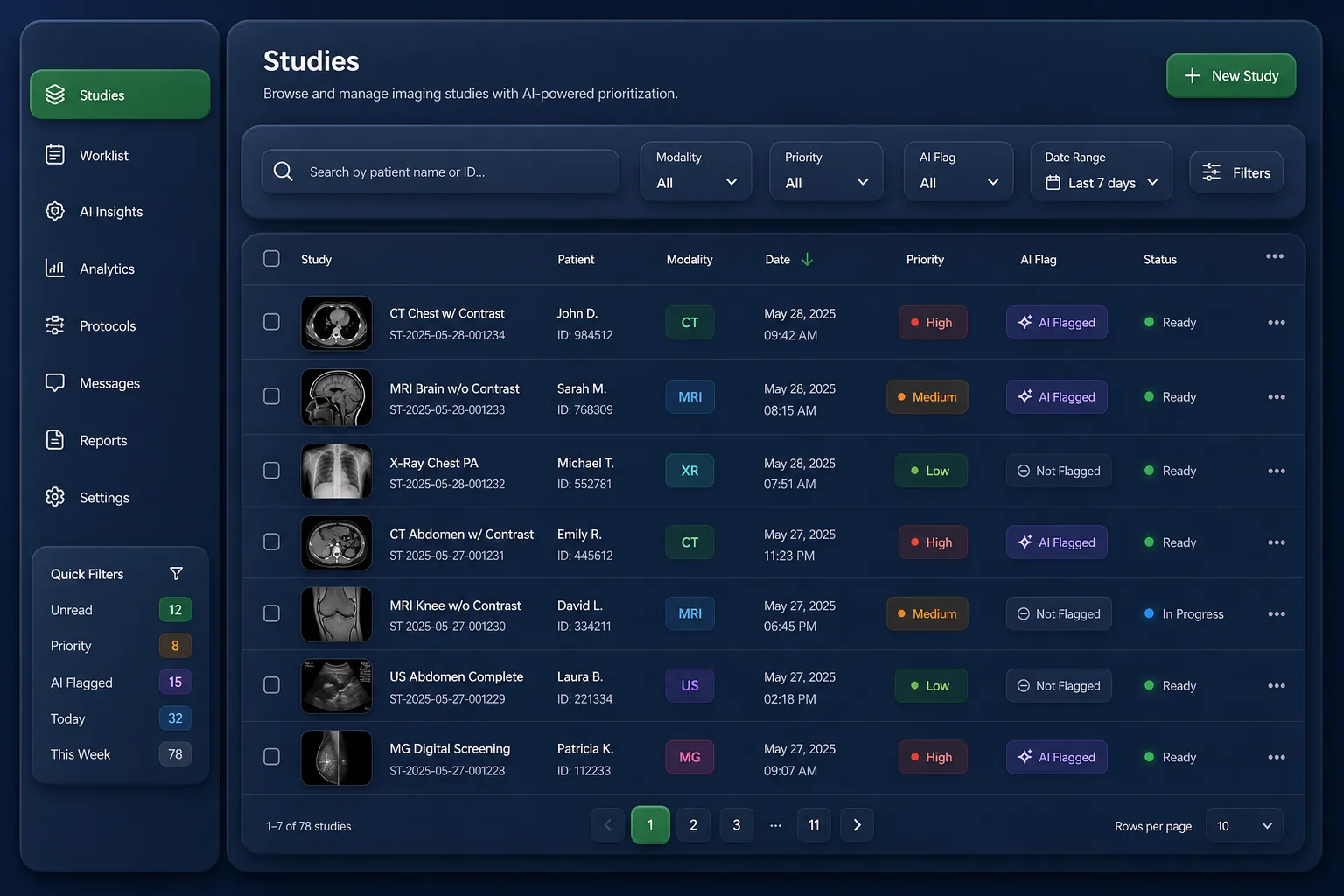Open the AI Flag filter dropdown
The width and height of the screenshot is (1344, 896).
tap(959, 171)
